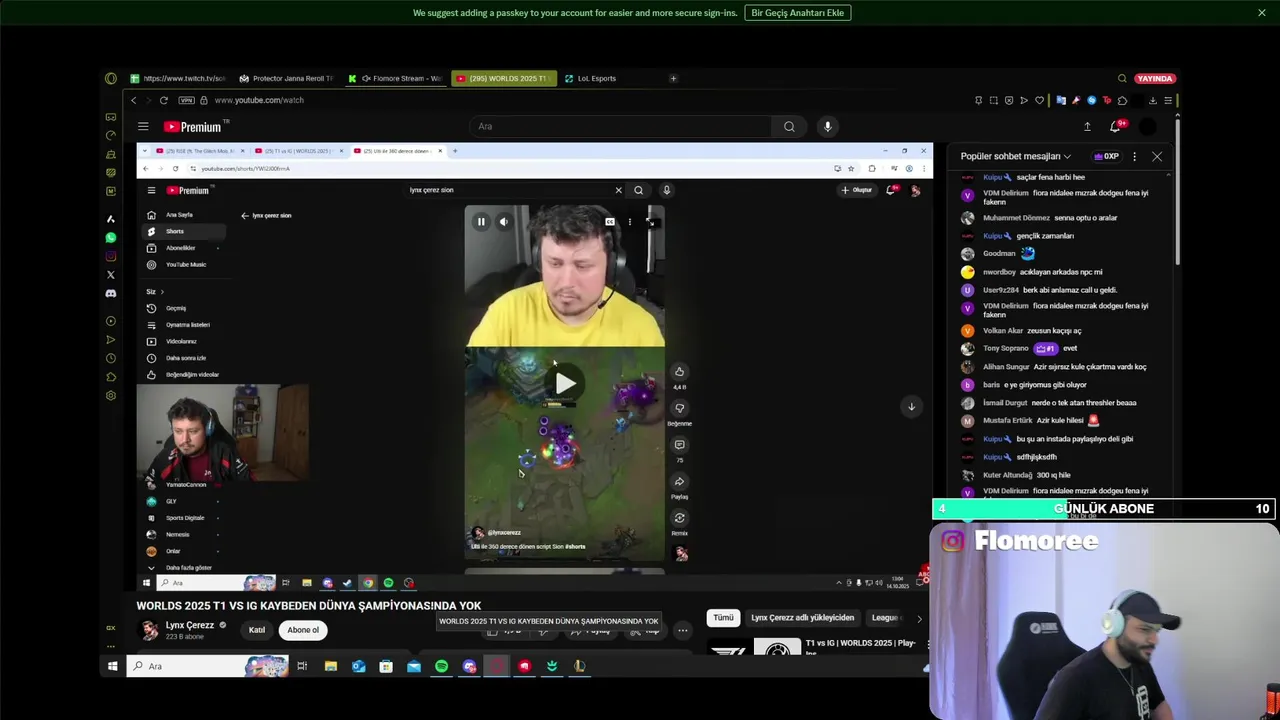Click the main video center play button
The width and height of the screenshot is (1280, 720).
pyautogui.click(x=565, y=383)
